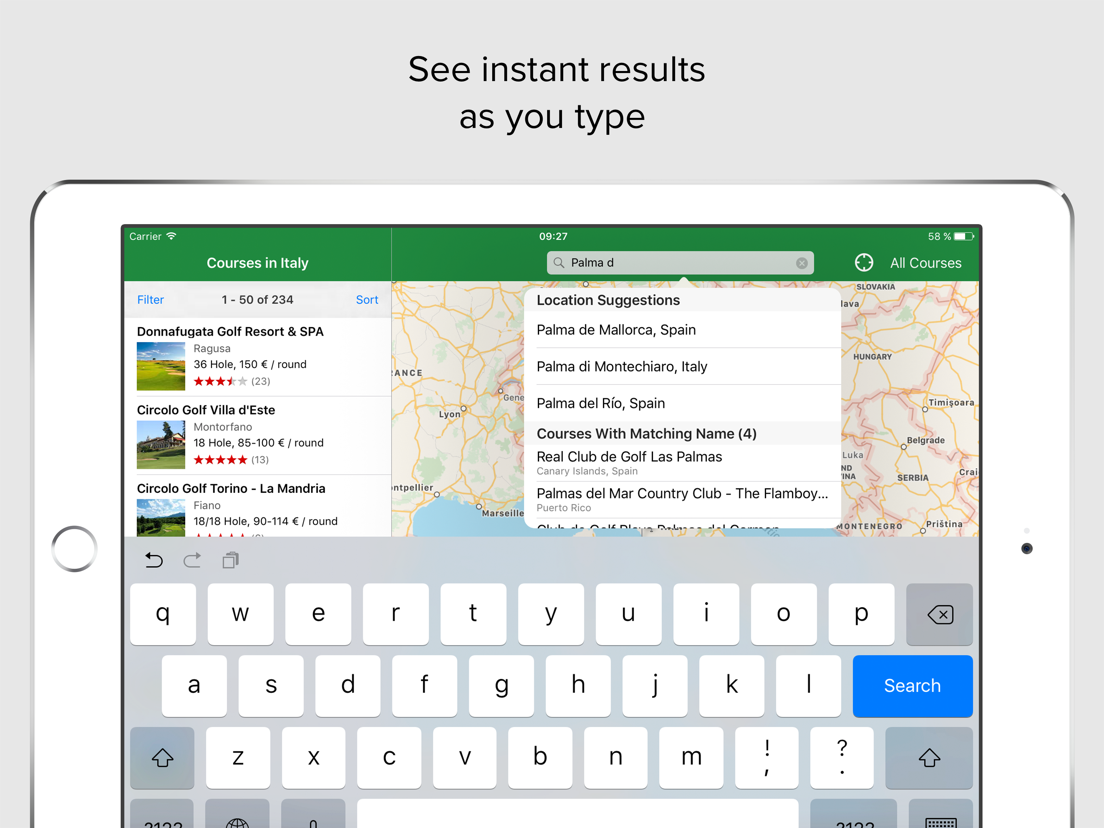Tap the Donnafugata star rating (23)

click(232, 382)
